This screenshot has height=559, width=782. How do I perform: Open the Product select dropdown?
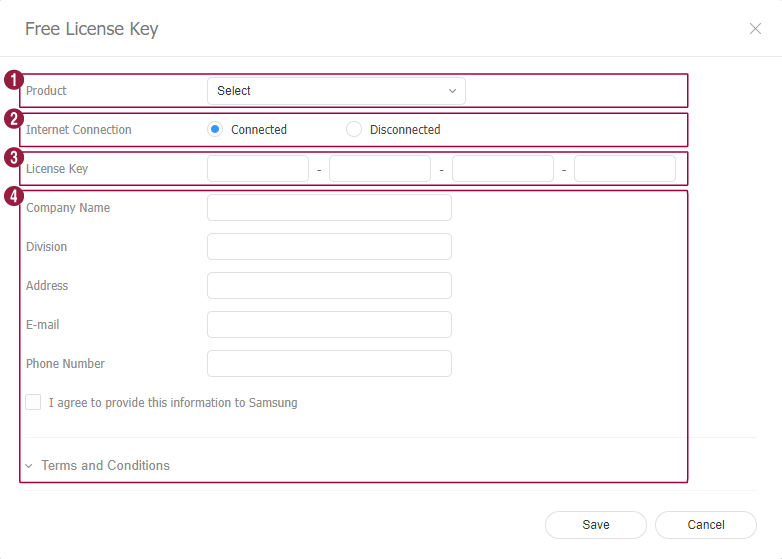tap(336, 91)
